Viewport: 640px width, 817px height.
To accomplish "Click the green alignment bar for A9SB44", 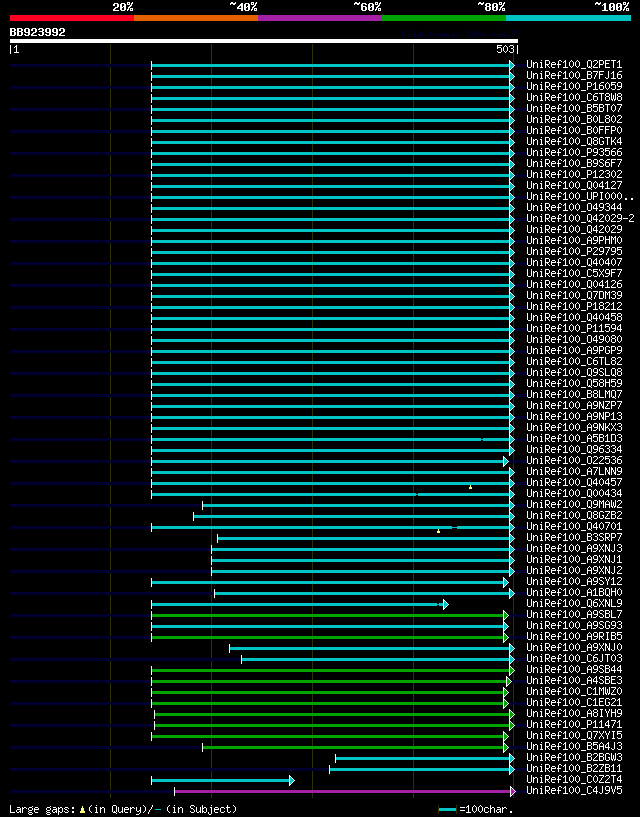I will [333, 670].
